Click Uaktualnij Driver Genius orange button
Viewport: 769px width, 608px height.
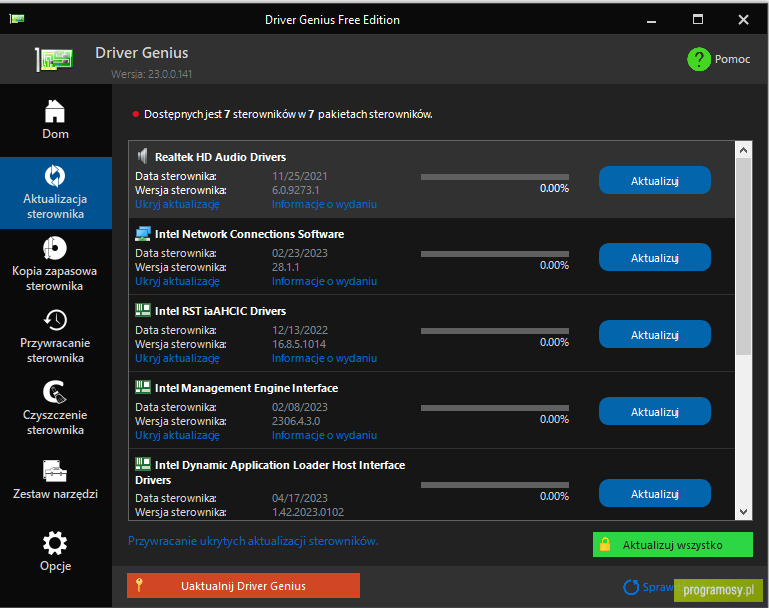click(243, 585)
